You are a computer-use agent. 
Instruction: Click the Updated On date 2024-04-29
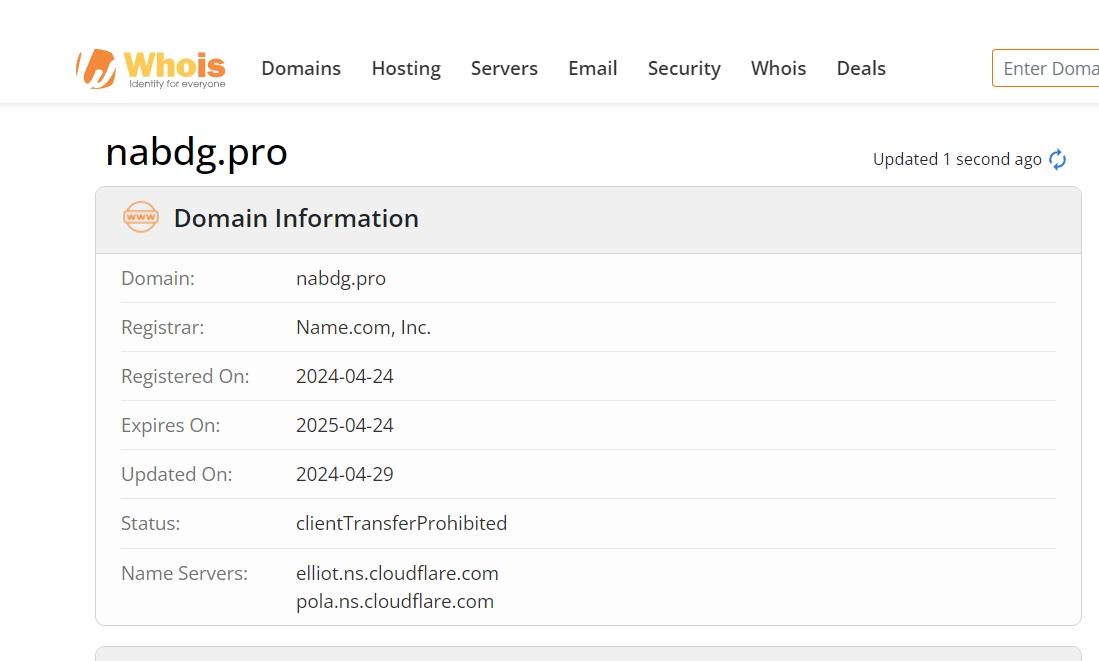pos(344,475)
